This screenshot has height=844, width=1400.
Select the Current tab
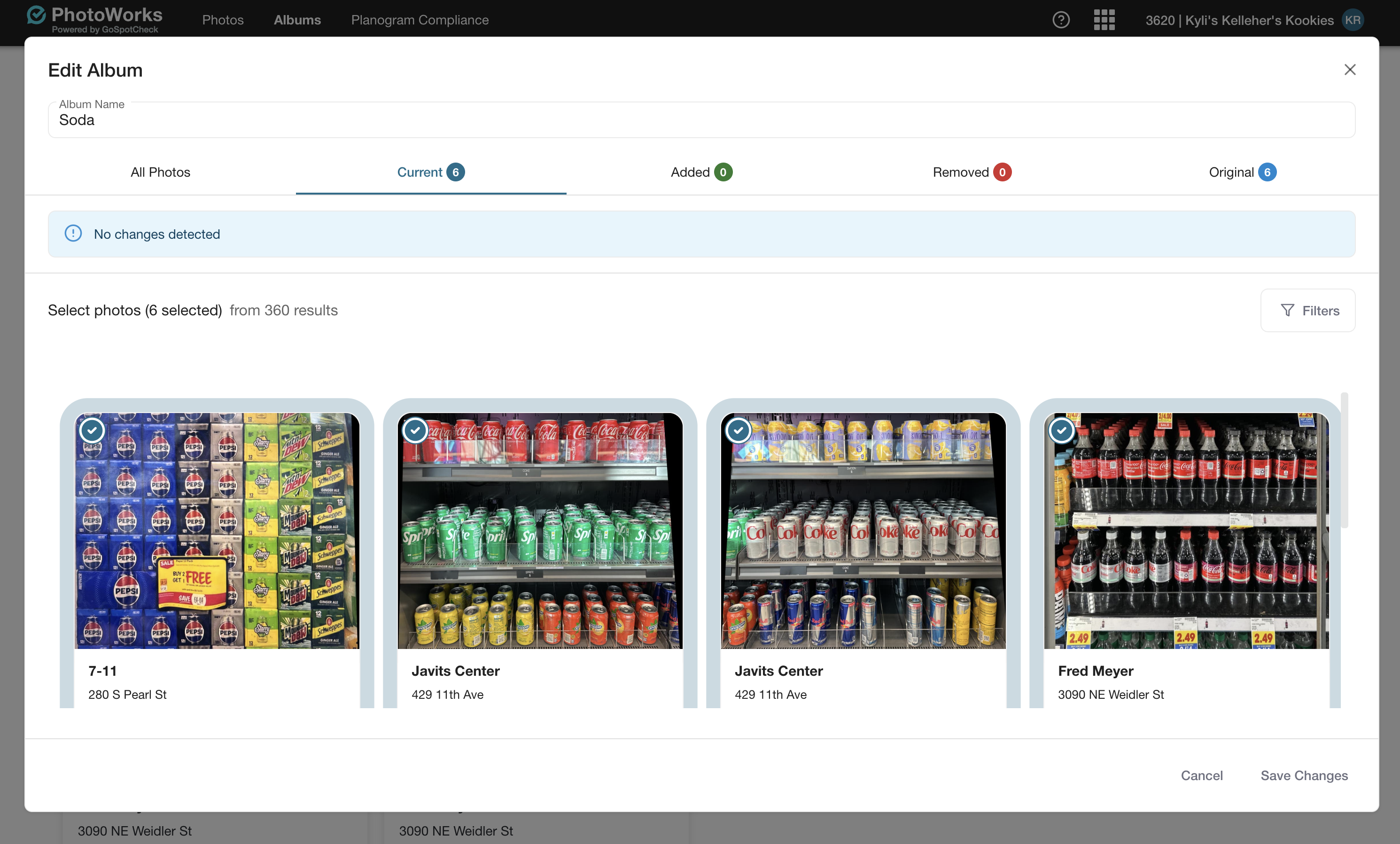(x=431, y=172)
